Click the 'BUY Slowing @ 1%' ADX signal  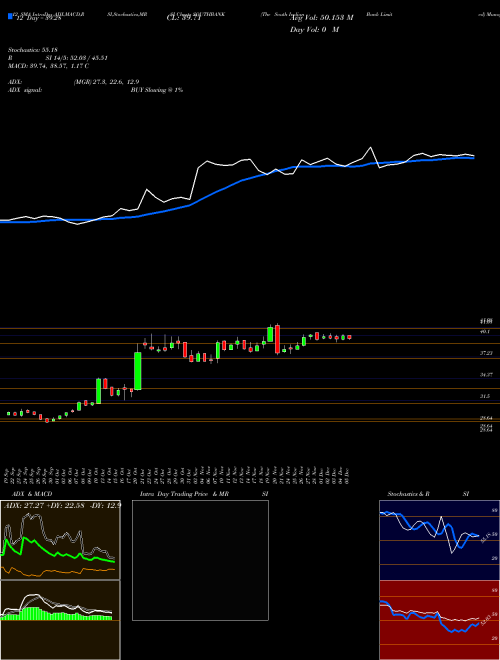click(x=157, y=90)
